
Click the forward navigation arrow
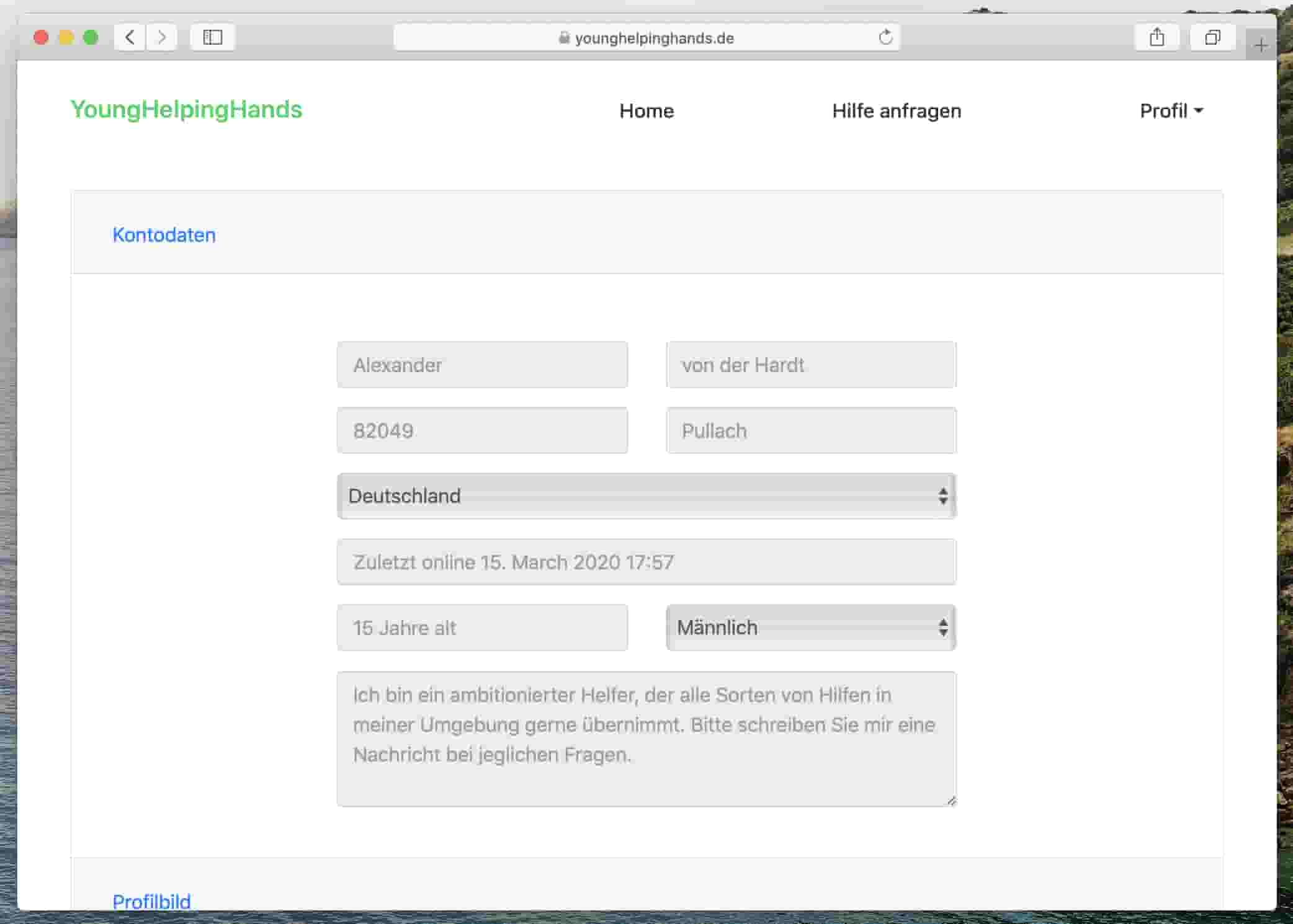tap(161, 37)
